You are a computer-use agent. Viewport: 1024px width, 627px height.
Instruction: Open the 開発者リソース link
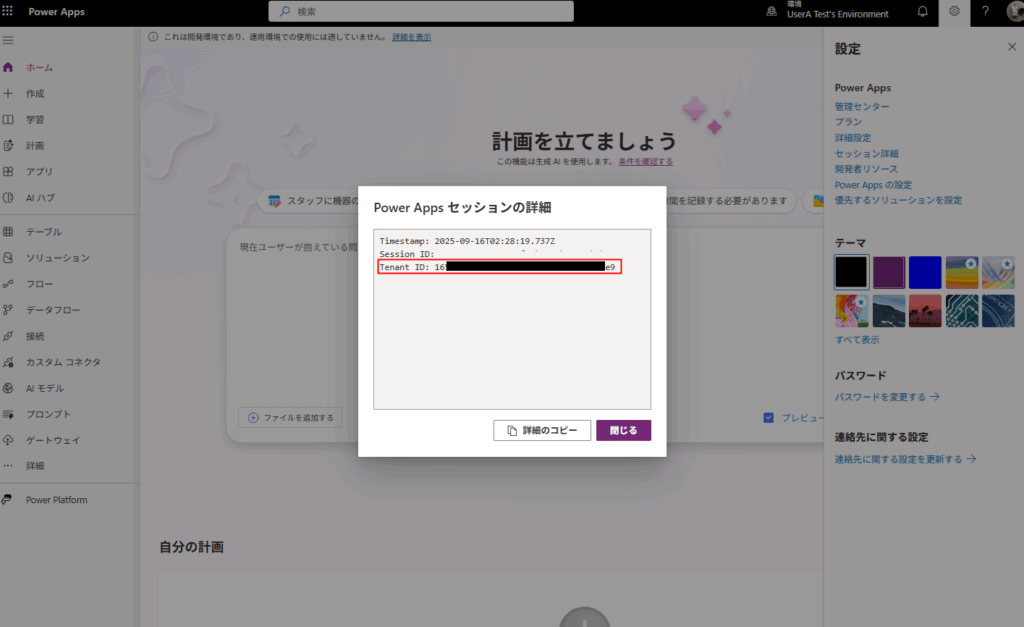point(866,169)
